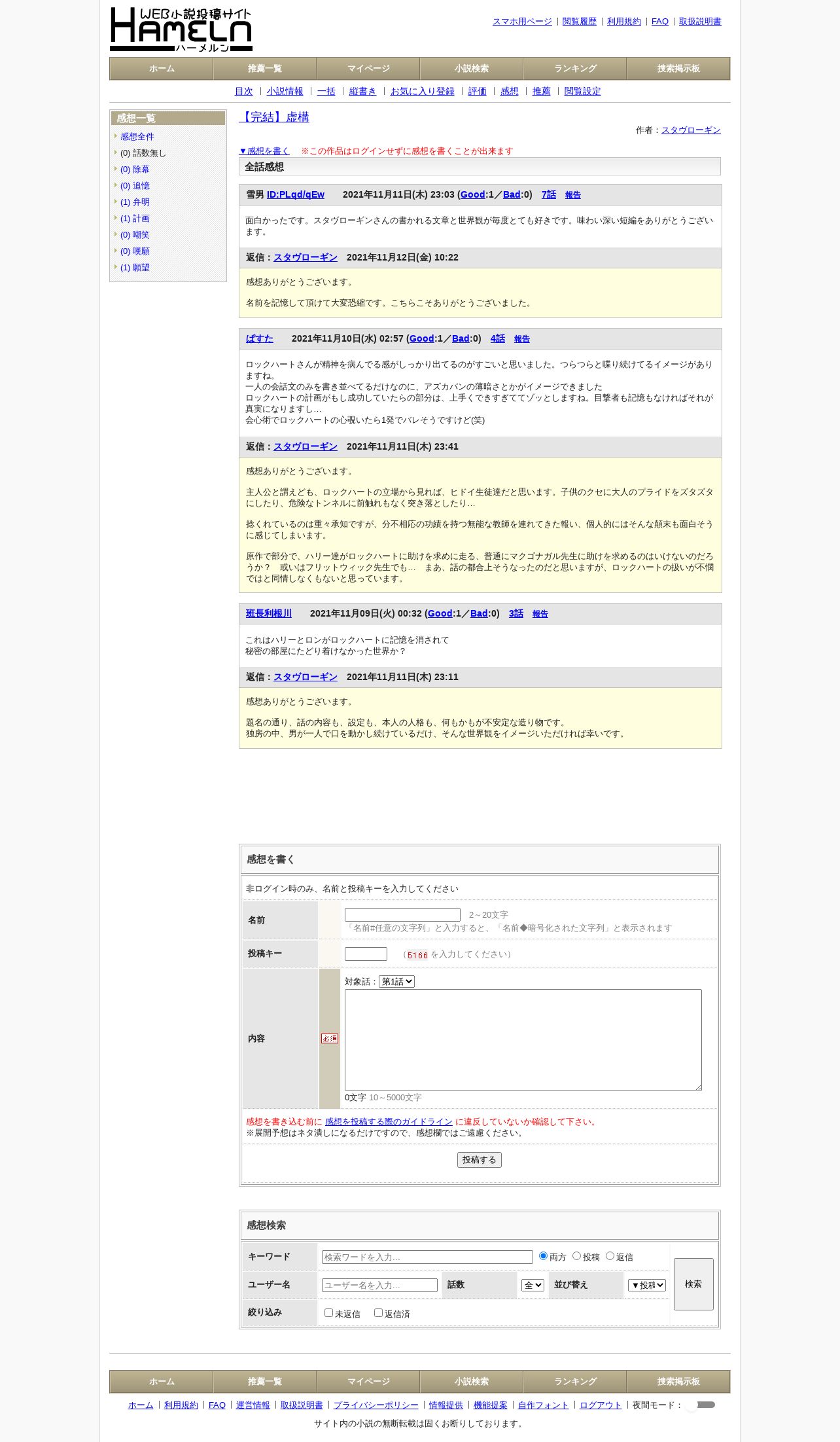This screenshot has width=840, height=1442.
Task: Select (1) 計画 in sidebar
Action: 135,219
